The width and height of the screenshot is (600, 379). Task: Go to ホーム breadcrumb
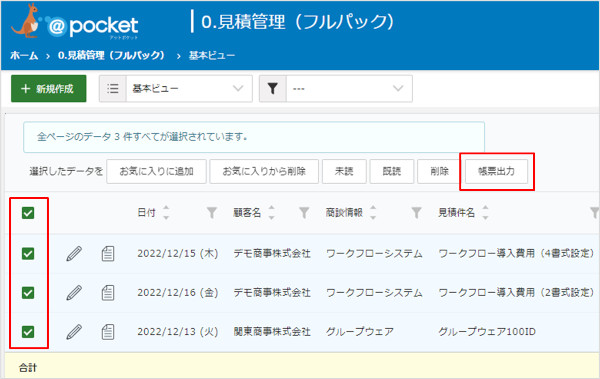click(24, 56)
